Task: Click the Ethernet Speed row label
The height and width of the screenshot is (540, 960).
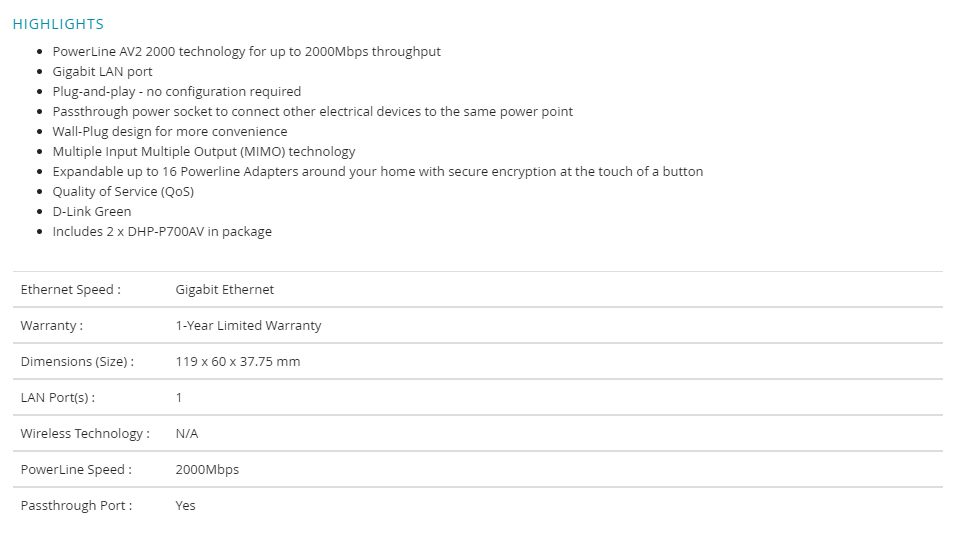Action: point(70,290)
